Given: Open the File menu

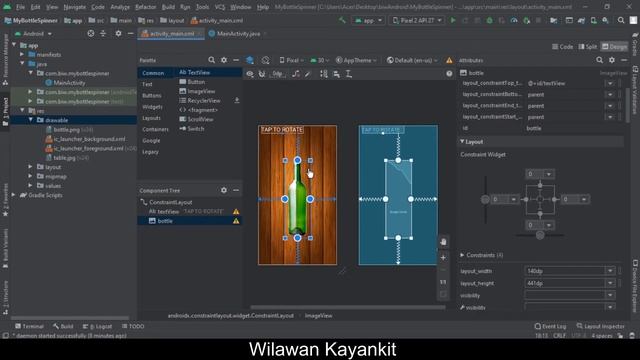Looking at the screenshot, I should [x=20, y=7].
